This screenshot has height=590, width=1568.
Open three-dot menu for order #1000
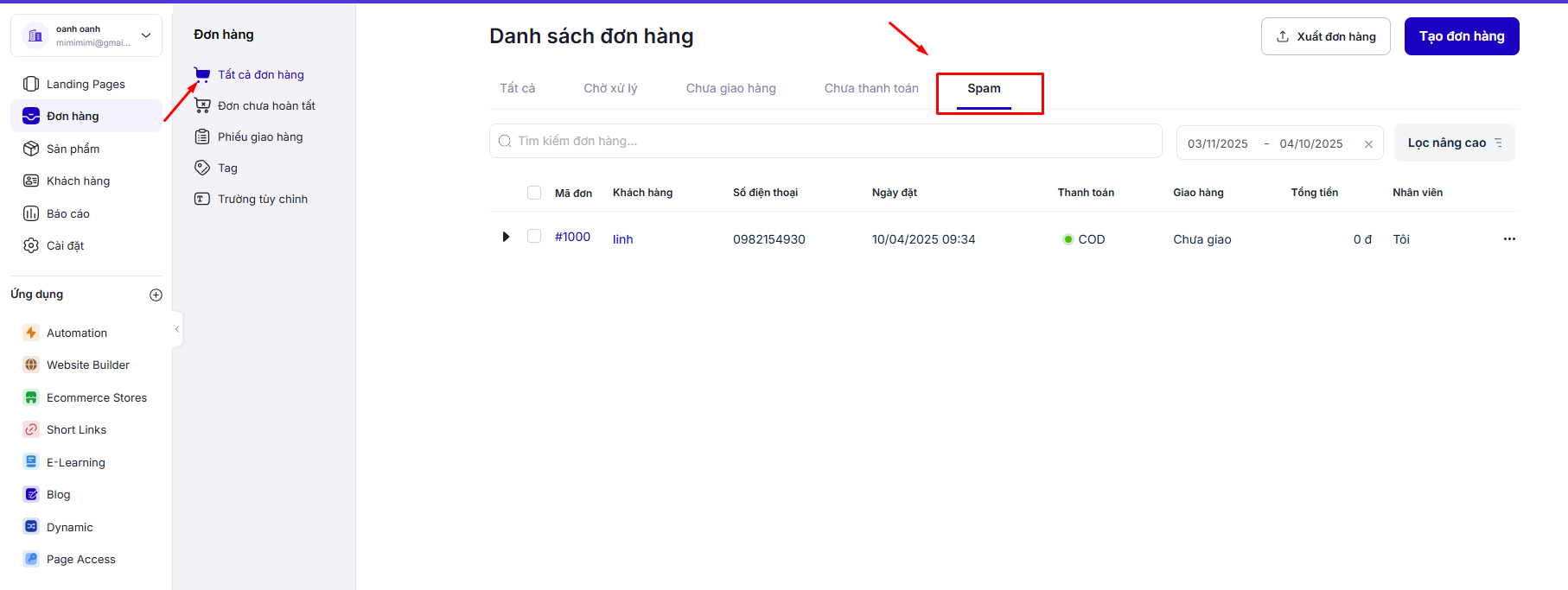click(1509, 239)
